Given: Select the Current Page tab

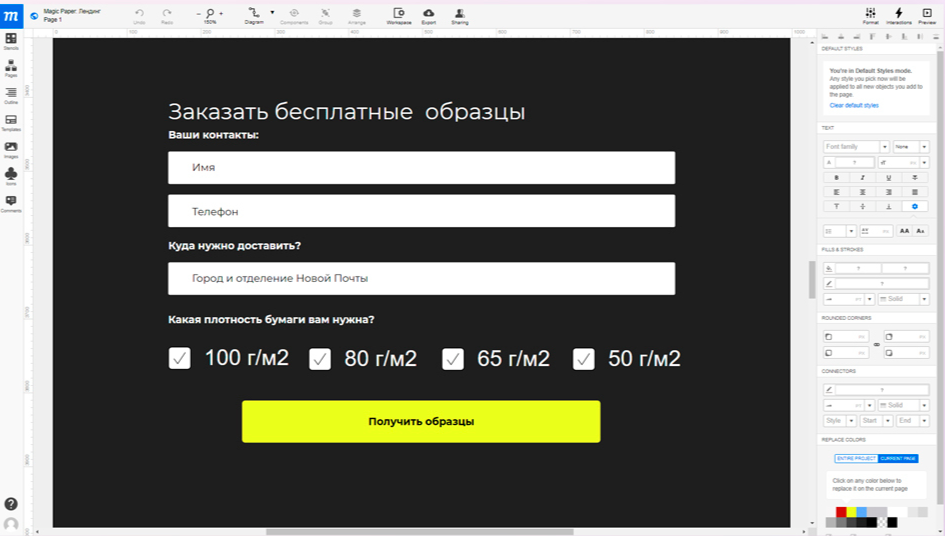Looking at the screenshot, I should pyautogui.click(x=898, y=458).
